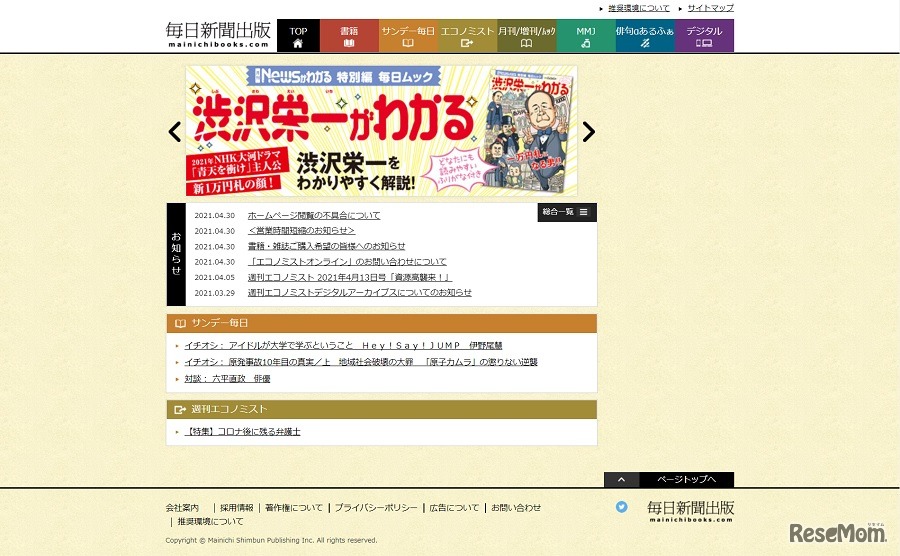900x556 pixels.
Task: Open 会社案内 footer link
Action: 182,508
